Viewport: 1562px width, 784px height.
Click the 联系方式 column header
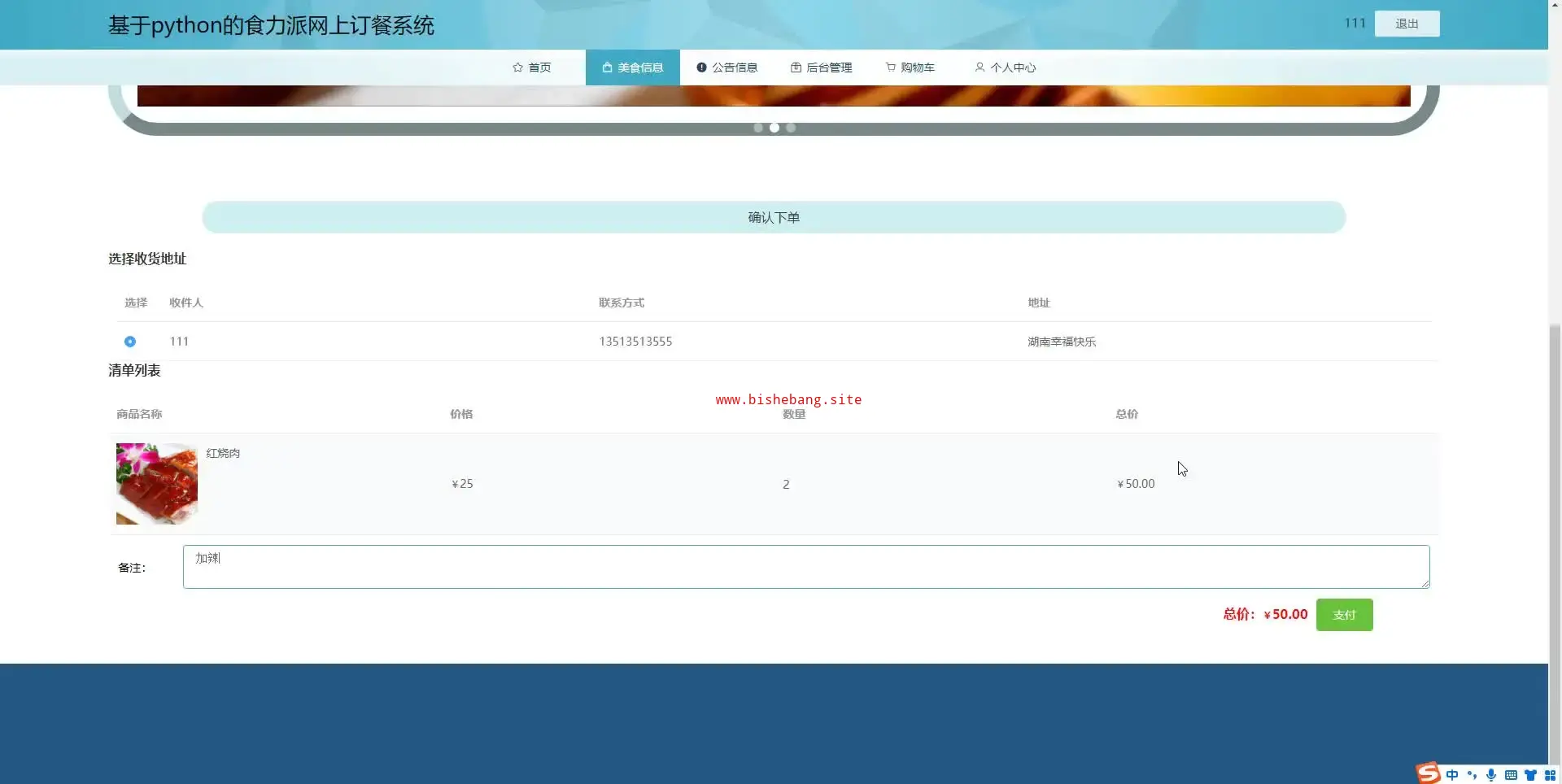pos(622,303)
